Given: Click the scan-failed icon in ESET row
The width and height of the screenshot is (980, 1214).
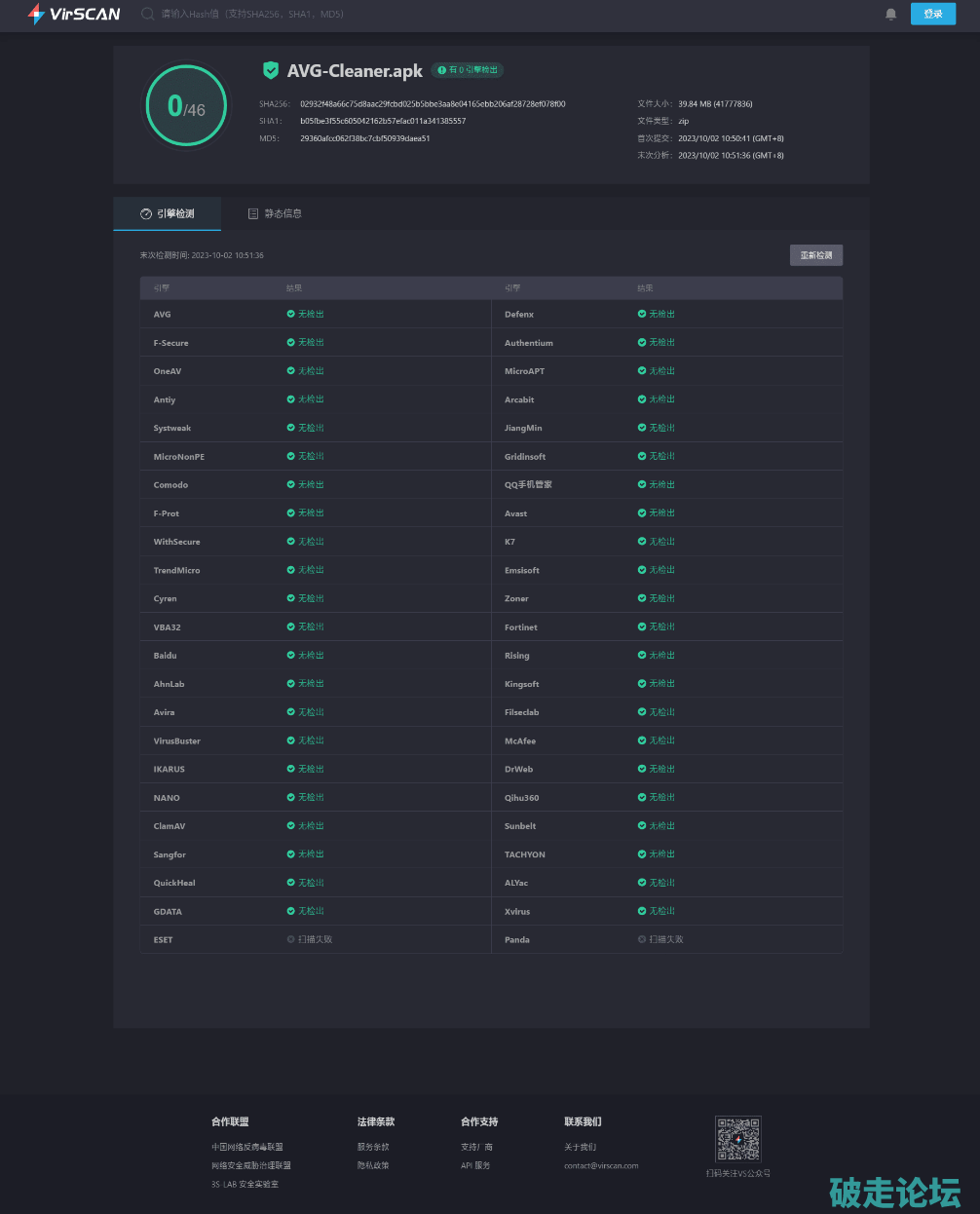Looking at the screenshot, I should [x=290, y=939].
